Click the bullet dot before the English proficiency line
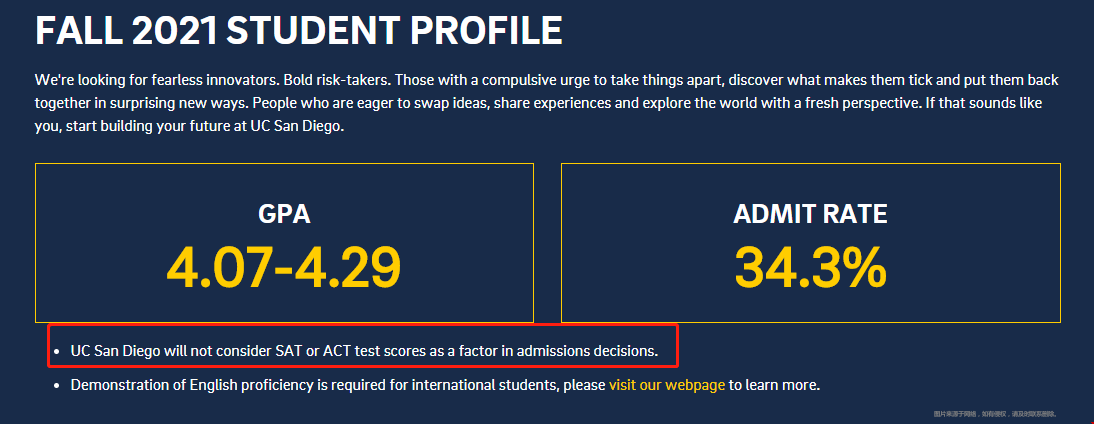 [56, 385]
